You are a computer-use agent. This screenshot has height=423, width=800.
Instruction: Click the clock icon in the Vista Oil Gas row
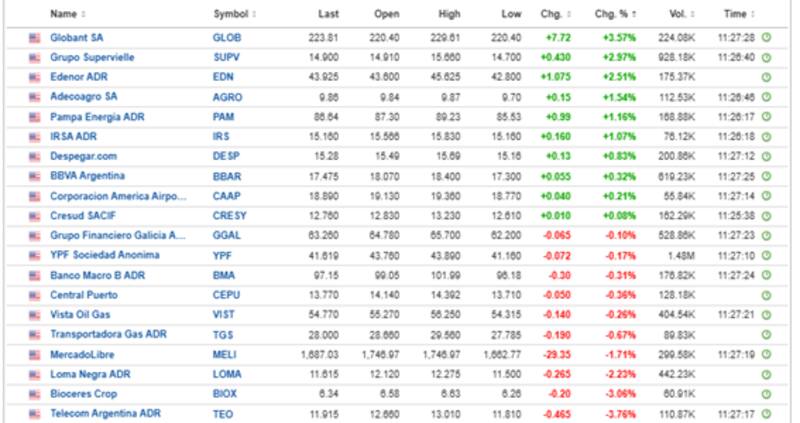coord(766,314)
